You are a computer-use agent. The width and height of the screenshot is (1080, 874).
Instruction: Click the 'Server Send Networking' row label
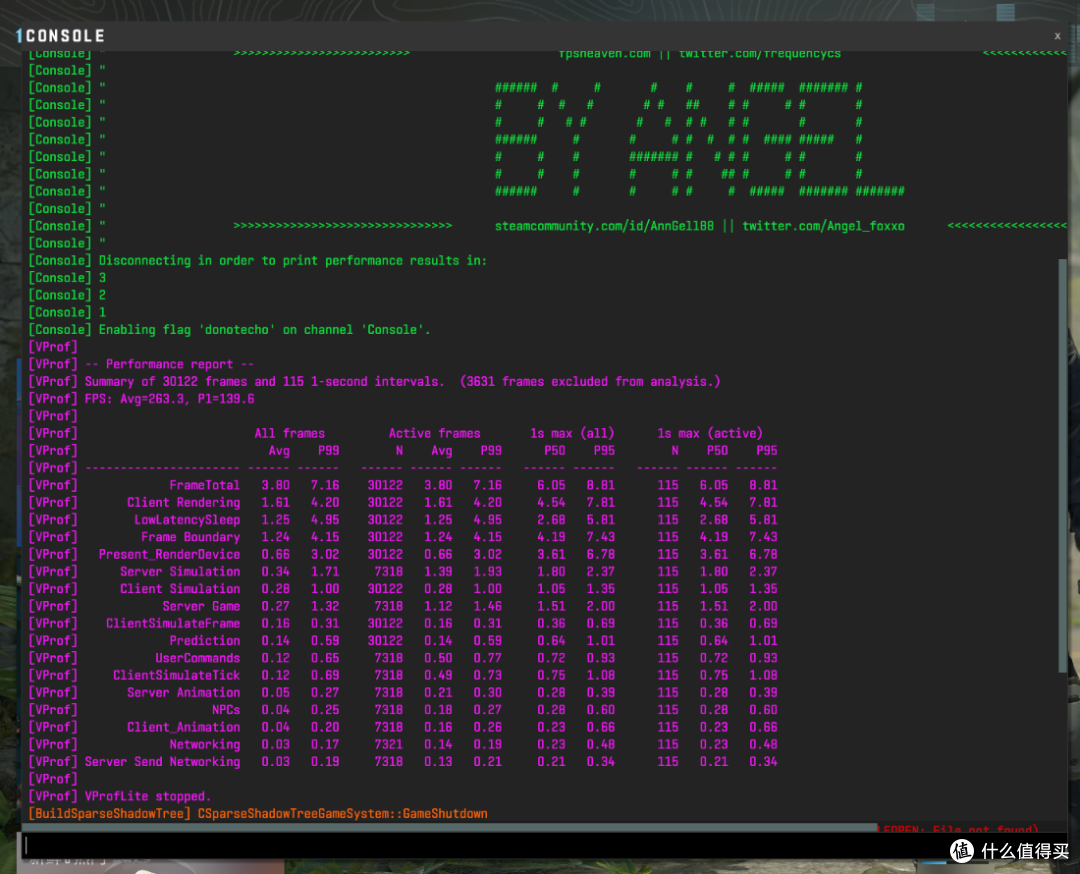point(163,762)
